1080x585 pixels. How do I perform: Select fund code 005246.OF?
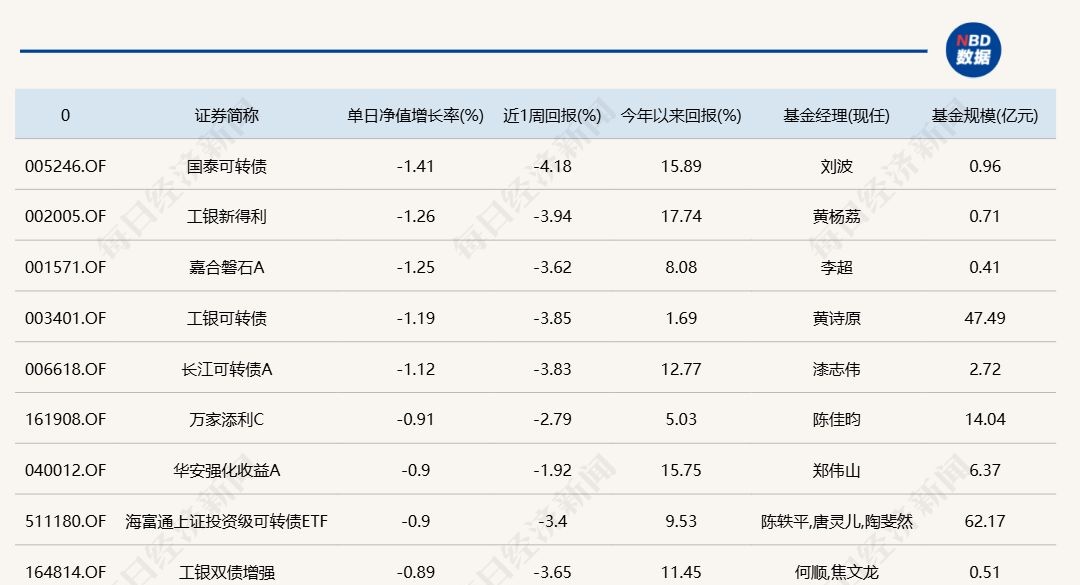(65, 166)
